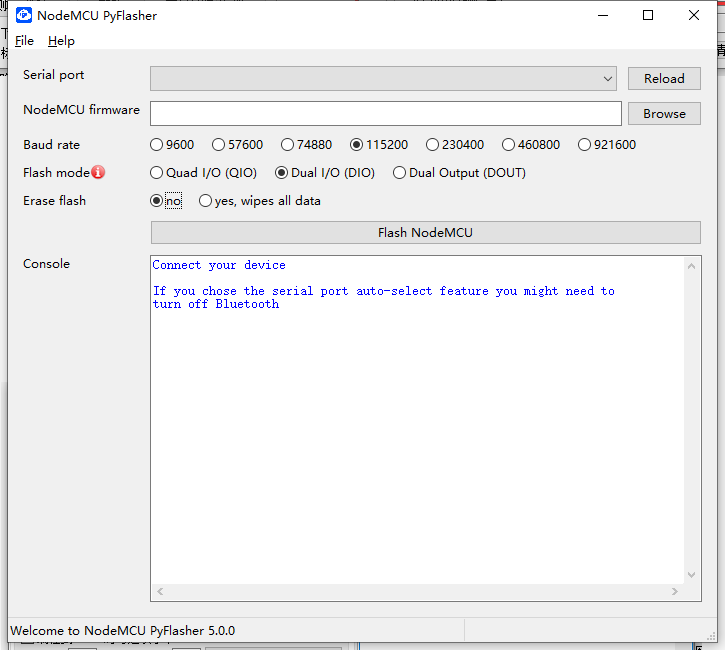This screenshot has height=650, width=725.
Task: Click 'Connect your device' console text
Action: click(219, 265)
